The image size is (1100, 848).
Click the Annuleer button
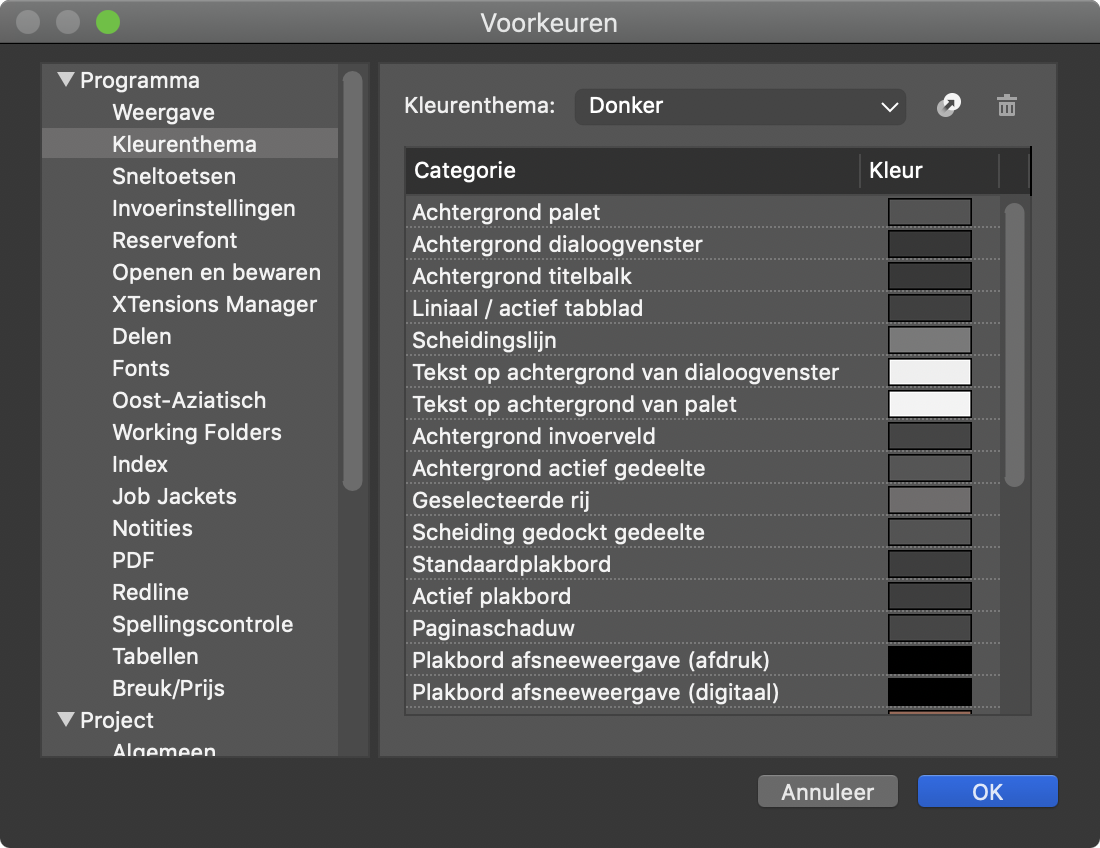[x=827, y=792]
